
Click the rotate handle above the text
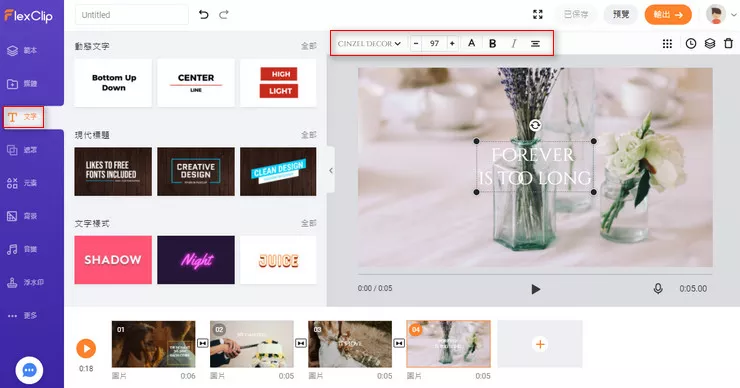[x=535, y=125]
